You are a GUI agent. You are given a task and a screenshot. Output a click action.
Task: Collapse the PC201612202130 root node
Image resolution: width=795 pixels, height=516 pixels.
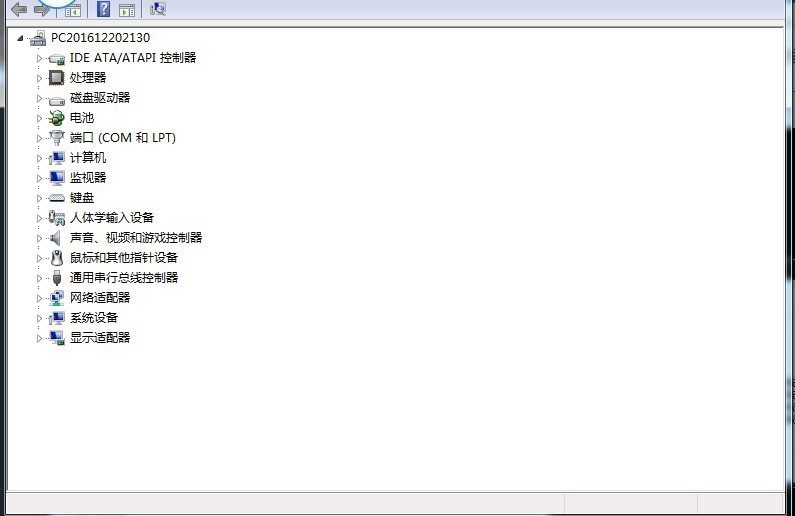pos(20,38)
